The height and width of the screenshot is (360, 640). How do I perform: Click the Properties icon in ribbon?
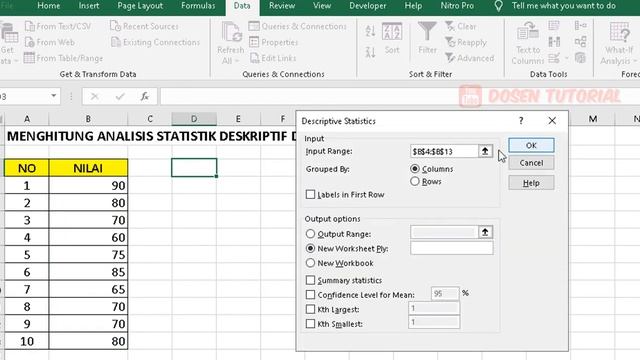254,42
